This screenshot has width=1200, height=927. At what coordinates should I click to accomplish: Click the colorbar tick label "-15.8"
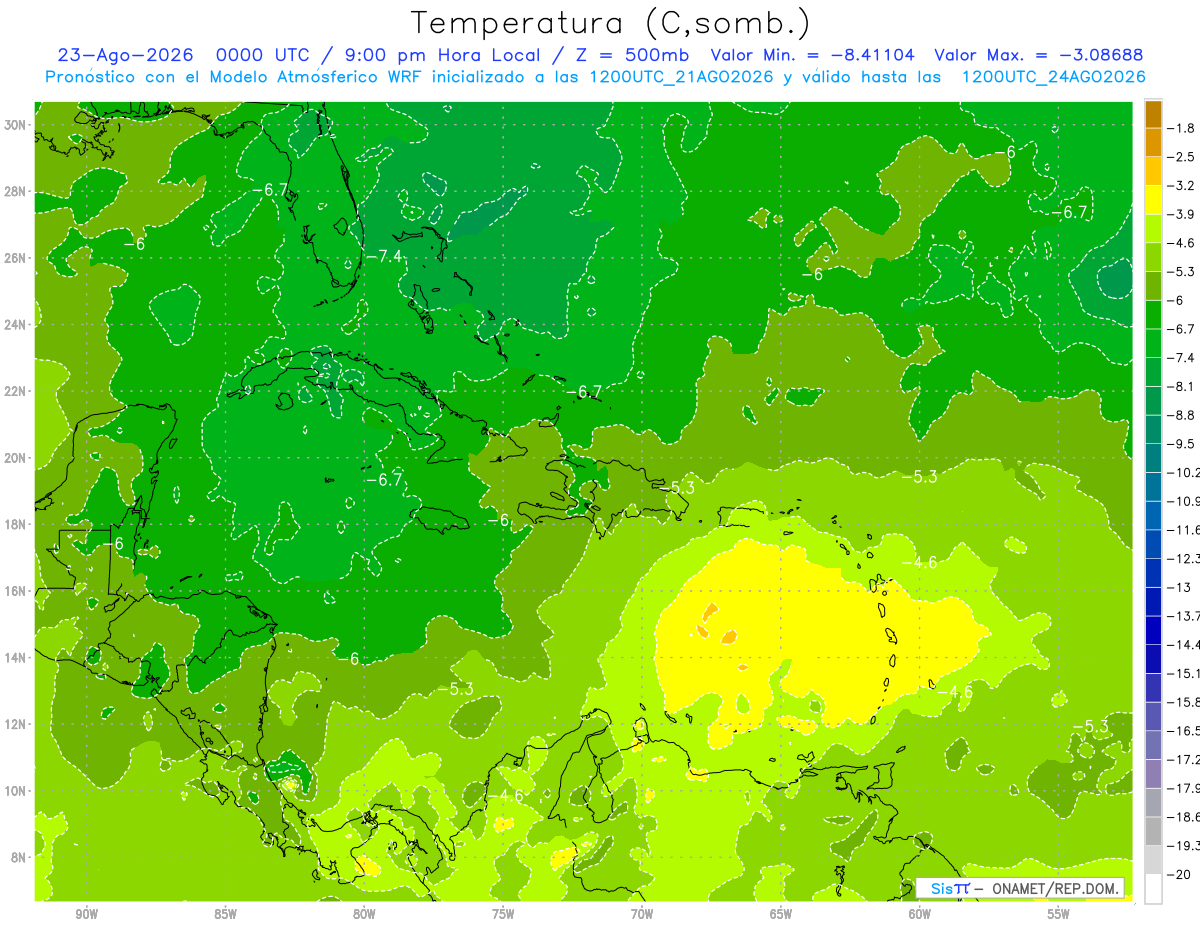[1184, 702]
